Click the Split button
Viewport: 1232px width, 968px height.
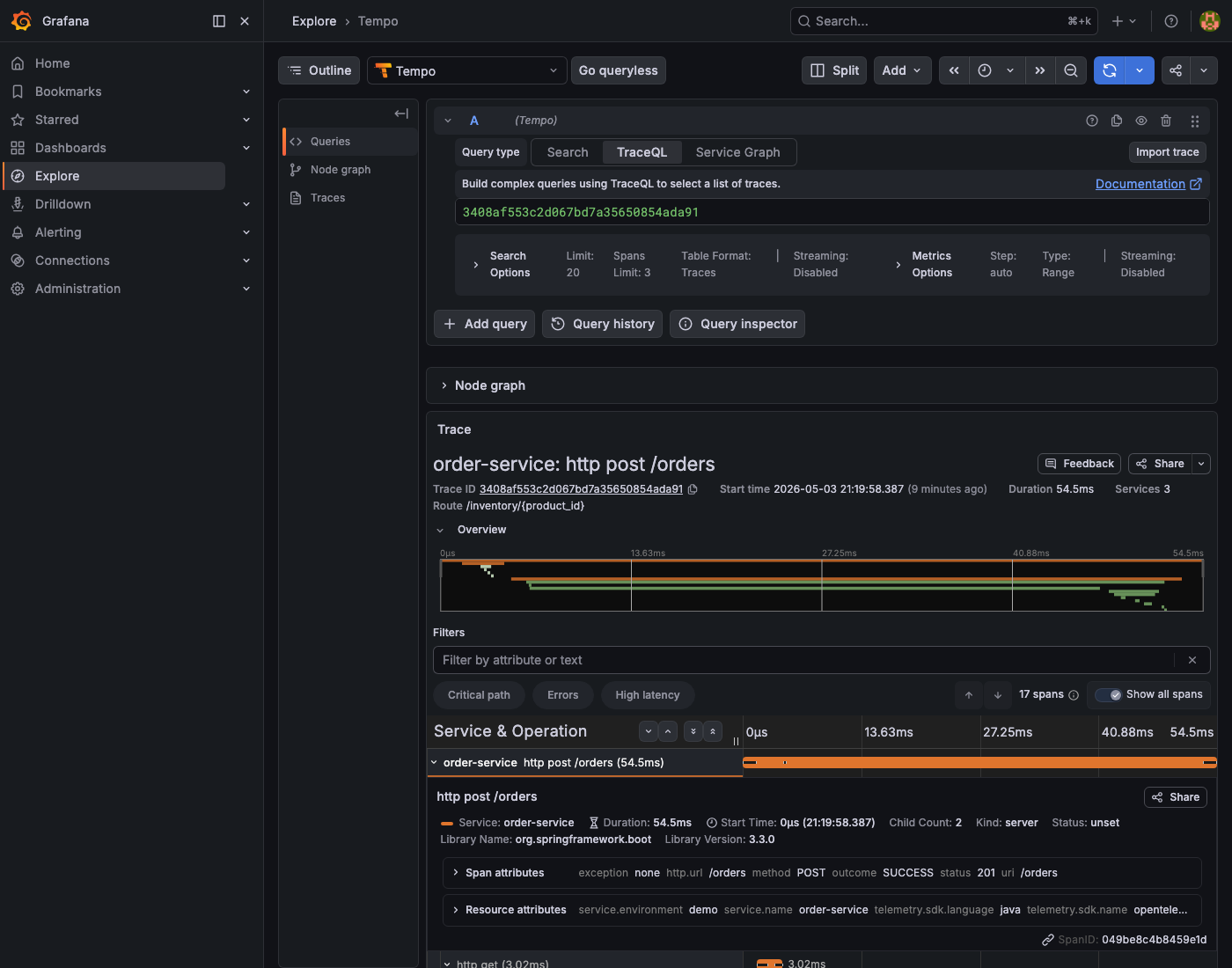pyautogui.click(x=834, y=70)
